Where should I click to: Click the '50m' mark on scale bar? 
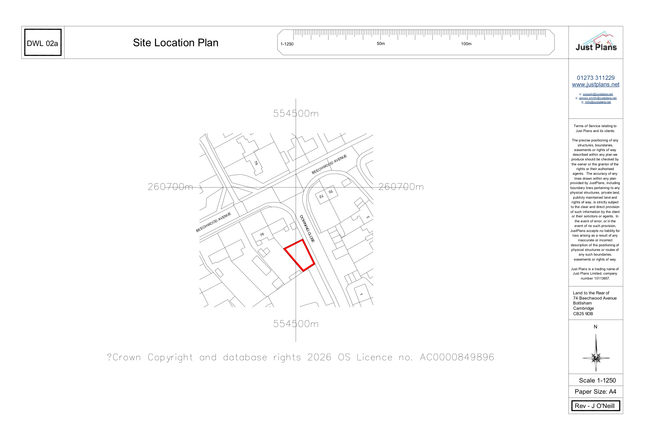[x=381, y=44]
